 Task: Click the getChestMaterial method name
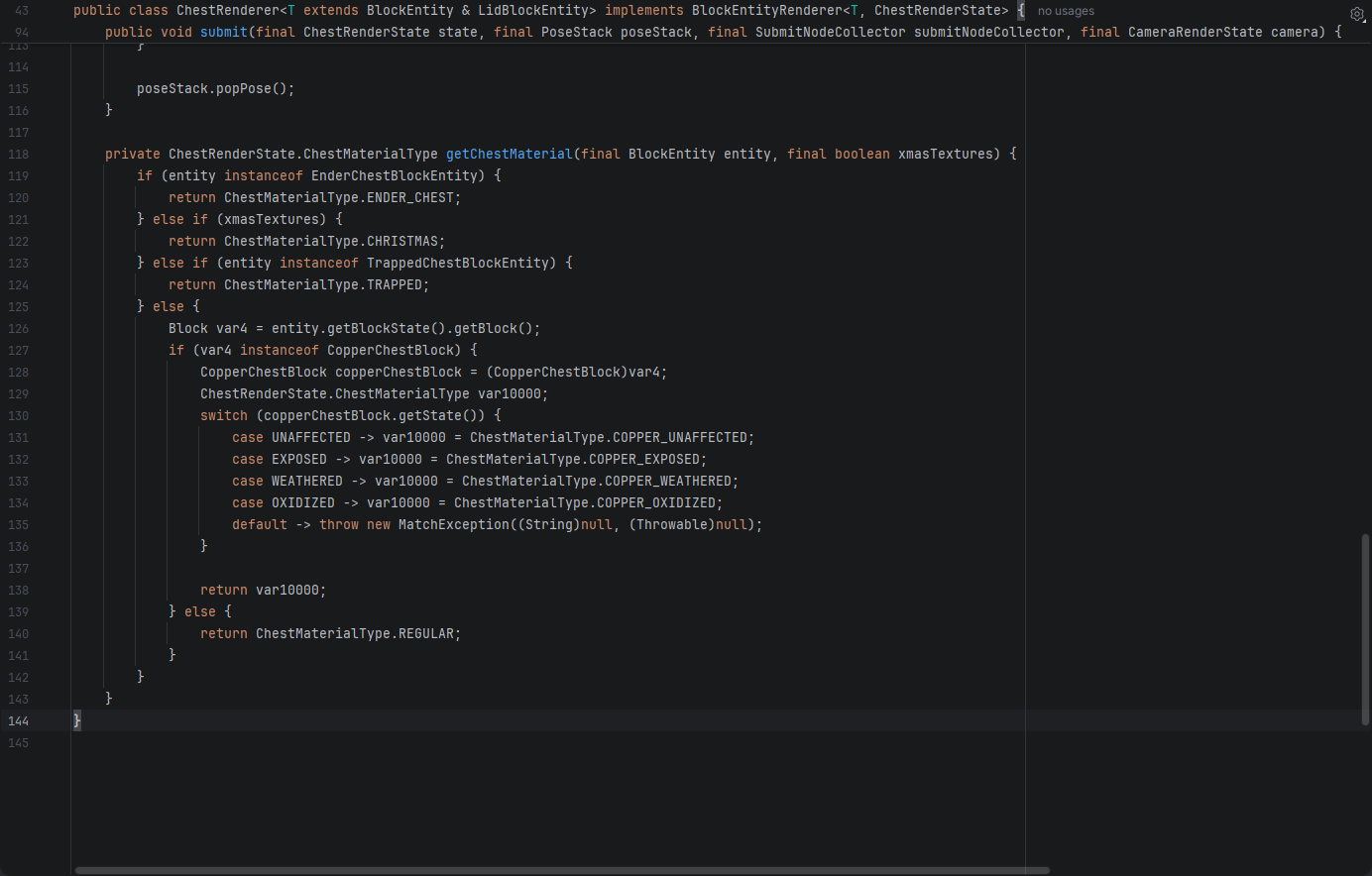[x=509, y=155]
